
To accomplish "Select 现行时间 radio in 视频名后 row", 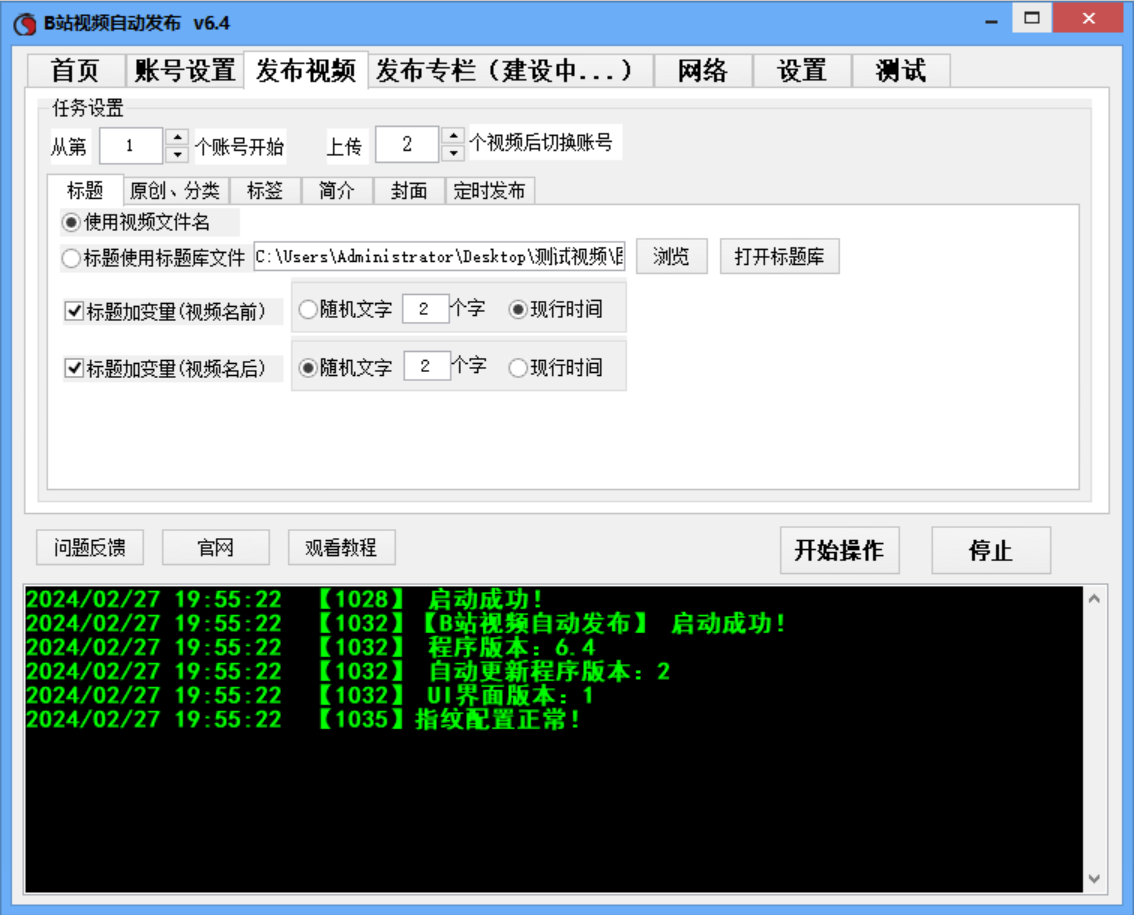I will tap(556, 367).
